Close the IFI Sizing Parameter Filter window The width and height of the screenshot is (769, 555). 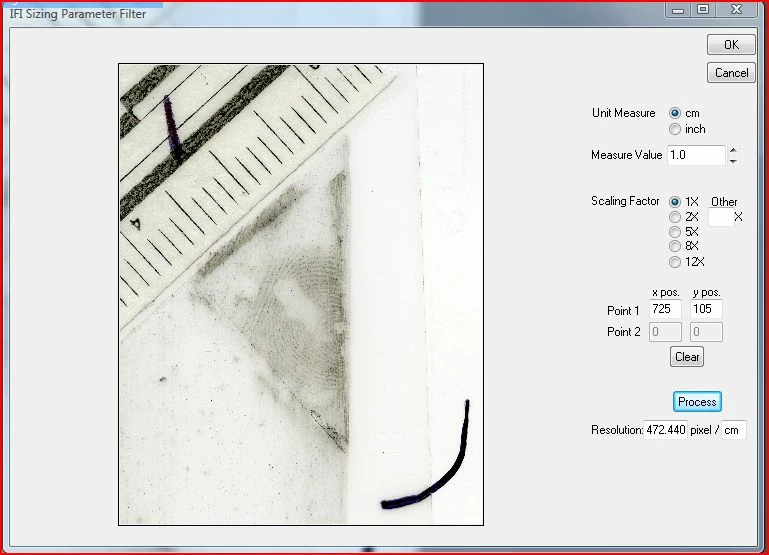coord(736,10)
